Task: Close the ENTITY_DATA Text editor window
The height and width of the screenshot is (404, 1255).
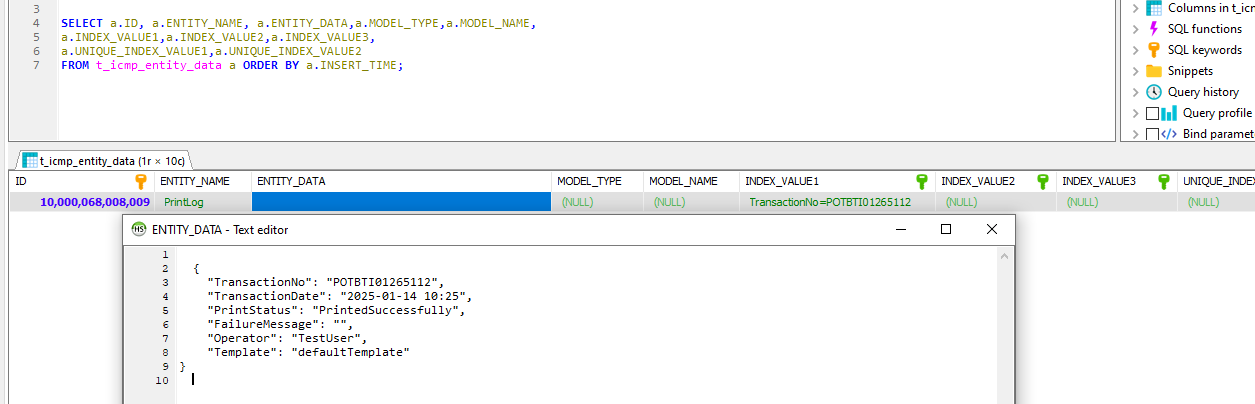Action: [992, 229]
